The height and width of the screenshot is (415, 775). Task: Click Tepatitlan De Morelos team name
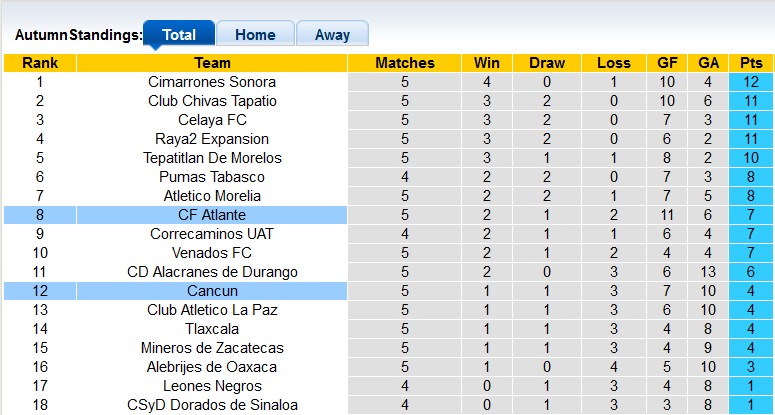click(212, 158)
